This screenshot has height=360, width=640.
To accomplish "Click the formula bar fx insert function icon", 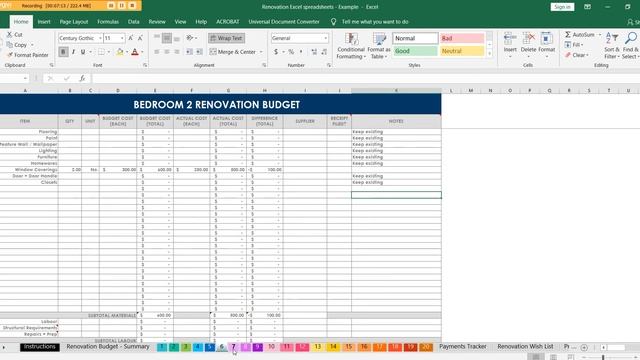I will (x=82, y=78).
